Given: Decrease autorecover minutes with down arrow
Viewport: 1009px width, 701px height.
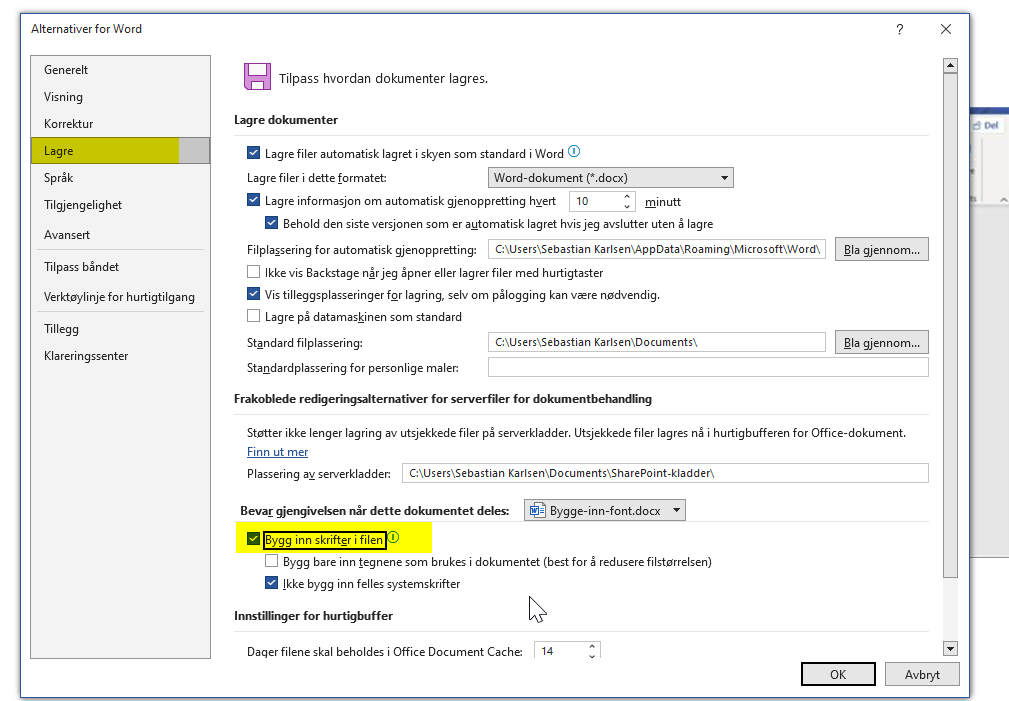Looking at the screenshot, I should [x=627, y=206].
